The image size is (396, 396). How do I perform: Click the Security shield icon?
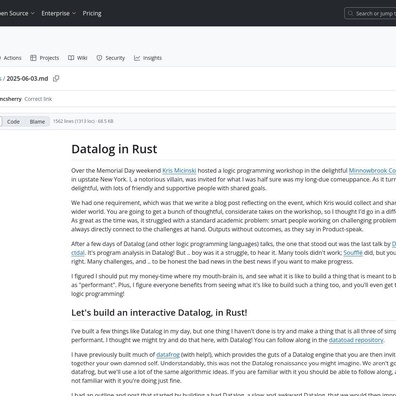pos(99,58)
